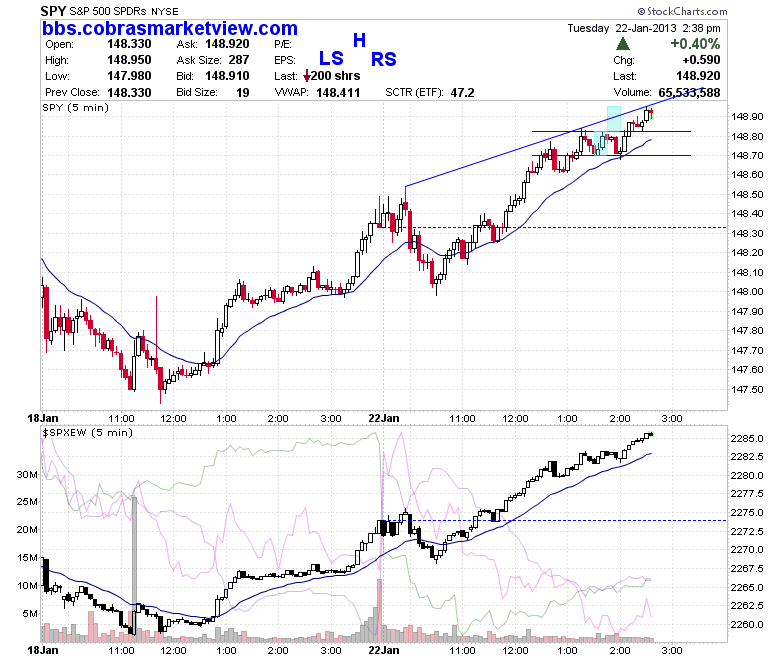Image resolution: width=780 pixels, height=659 pixels.
Task: Click the tall gray volume bar near 11:00
Action: click(x=134, y=568)
